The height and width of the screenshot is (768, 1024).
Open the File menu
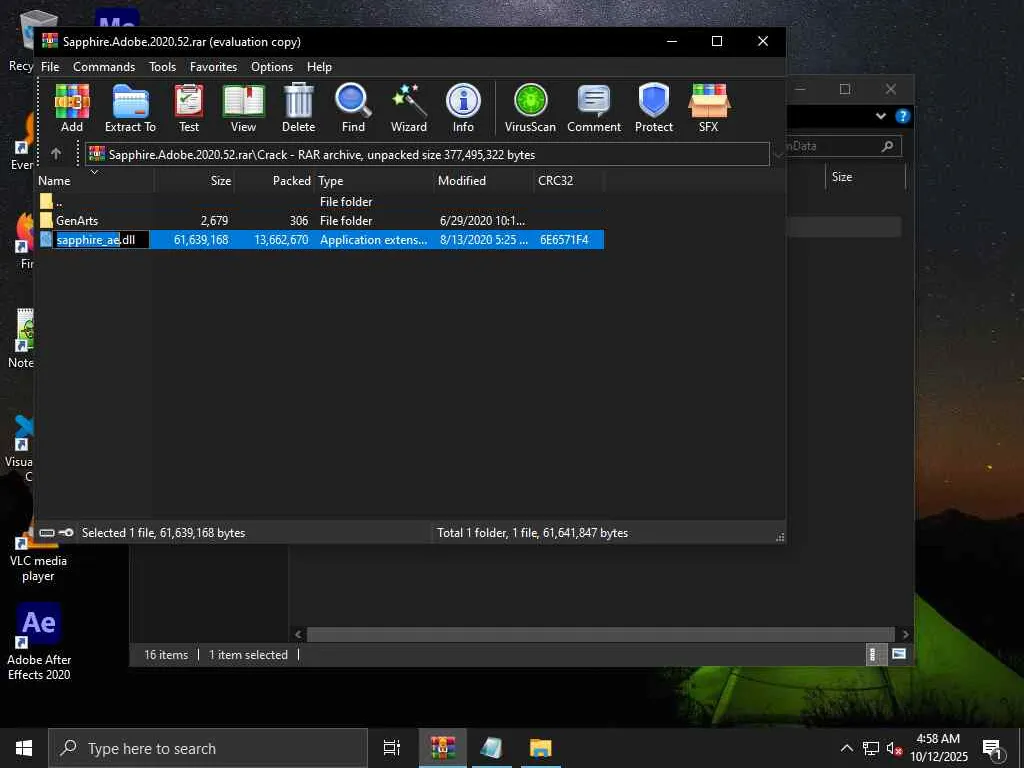pyautogui.click(x=50, y=67)
